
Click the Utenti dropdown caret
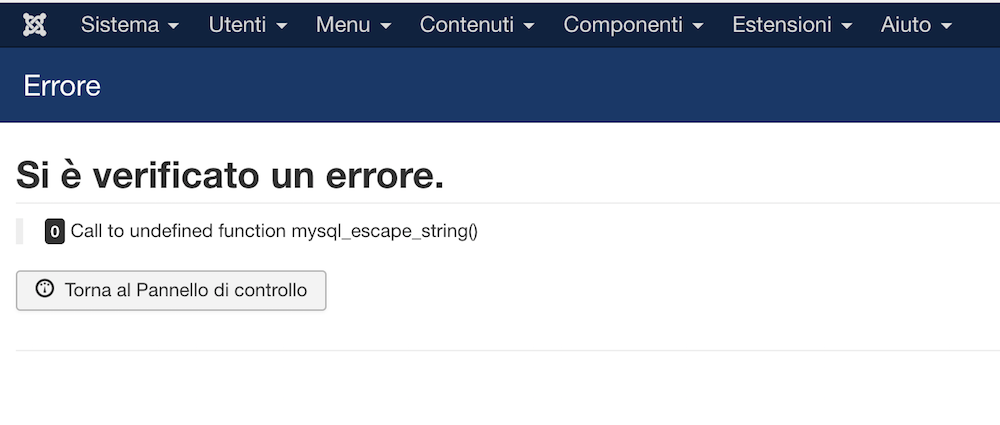pyautogui.click(x=282, y=26)
